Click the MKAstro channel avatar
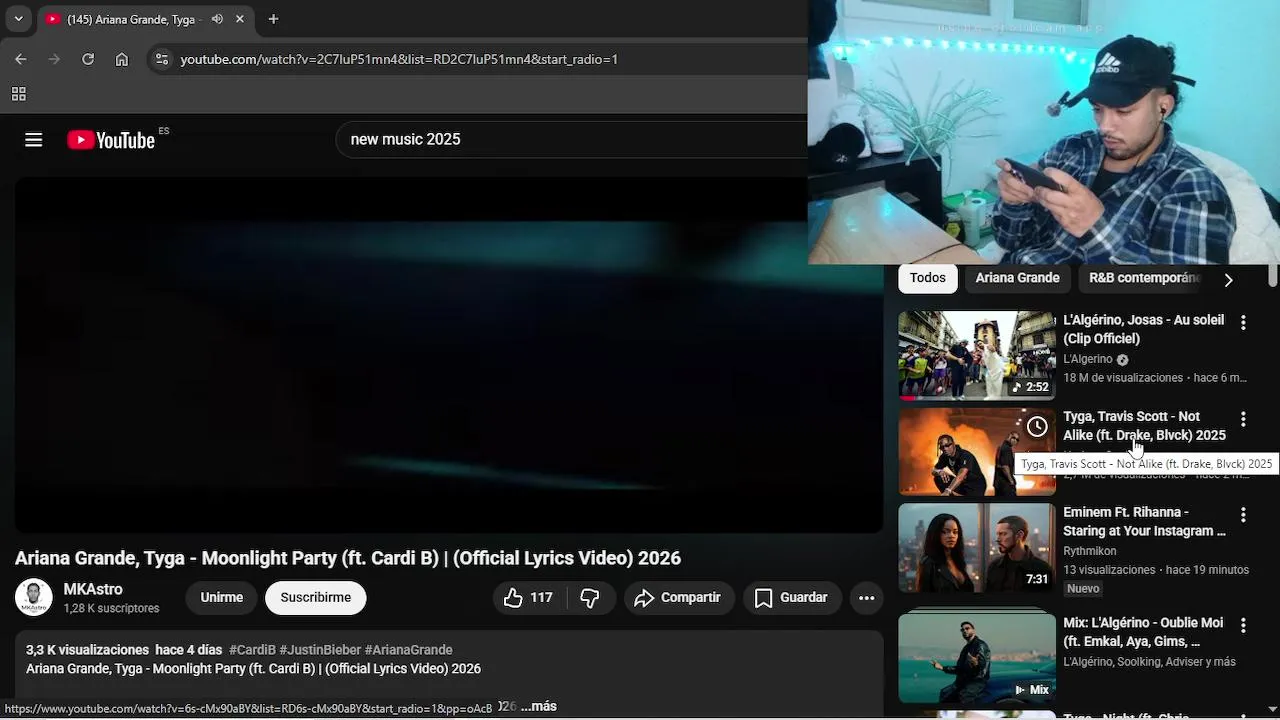 point(33,597)
